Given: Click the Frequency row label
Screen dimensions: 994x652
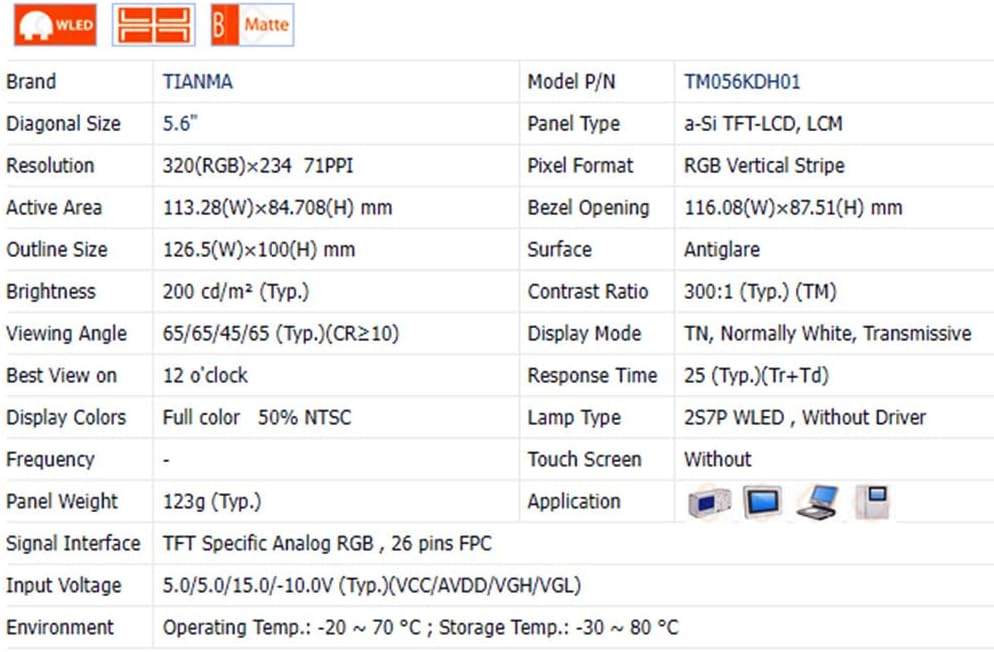Looking at the screenshot, I should [x=50, y=459].
